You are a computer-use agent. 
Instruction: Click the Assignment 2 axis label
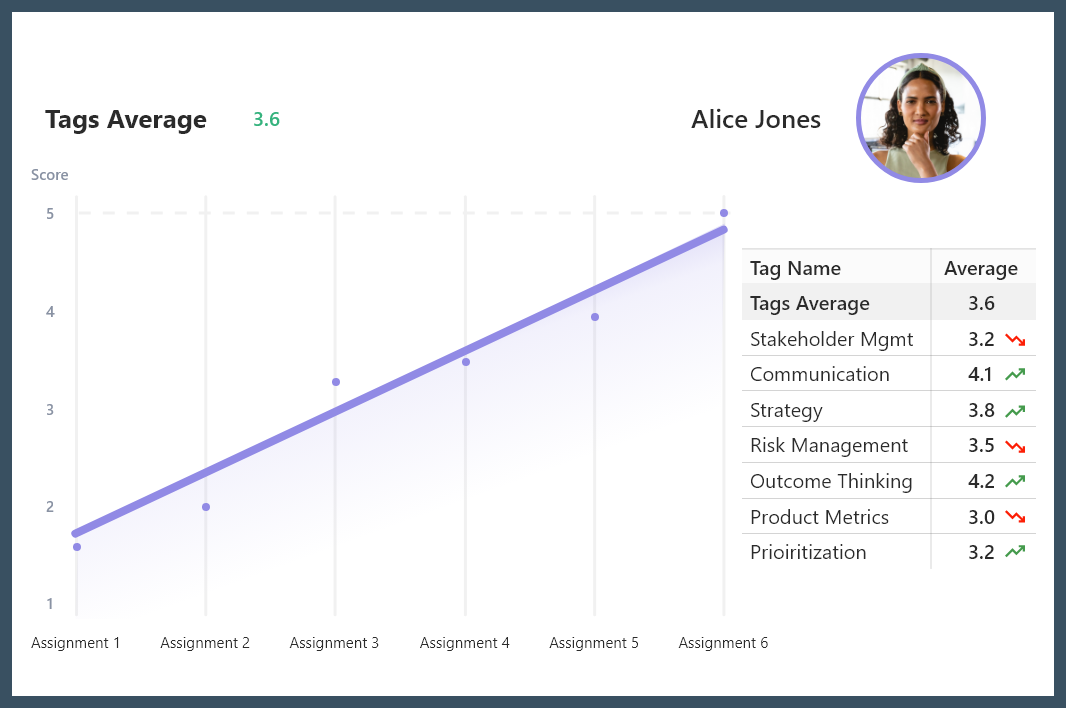[x=205, y=643]
